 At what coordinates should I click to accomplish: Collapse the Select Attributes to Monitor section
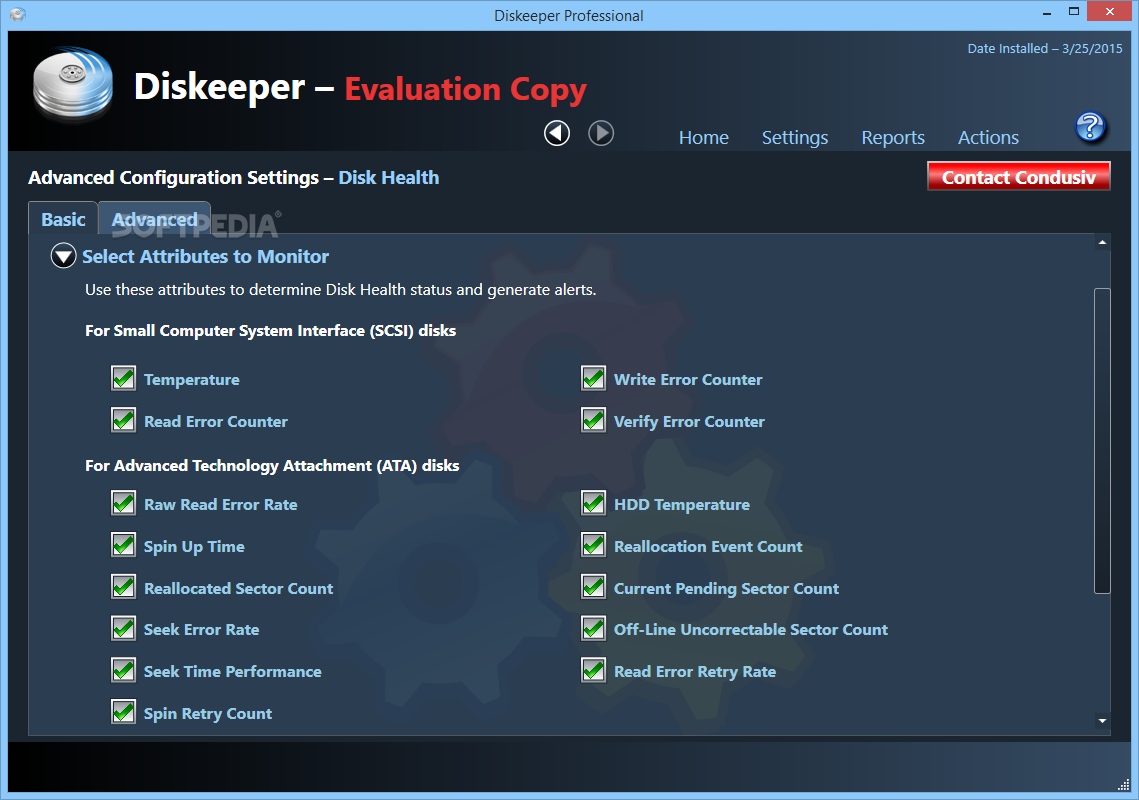pyautogui.click(x=63, y=256)
